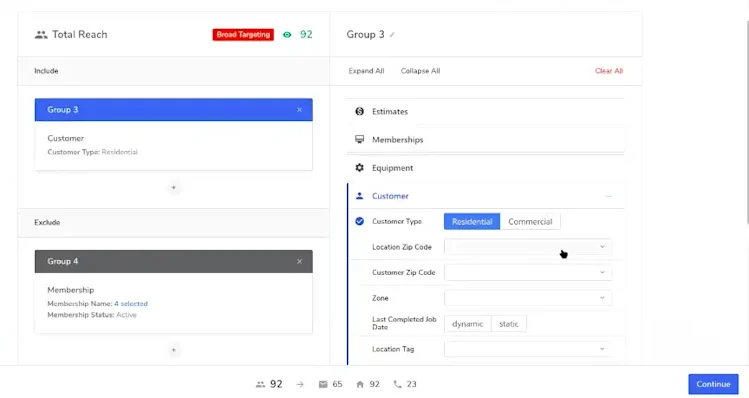The image size is (749, 398).
Task: Click Clear All link
Action: [x=609, y=71]
